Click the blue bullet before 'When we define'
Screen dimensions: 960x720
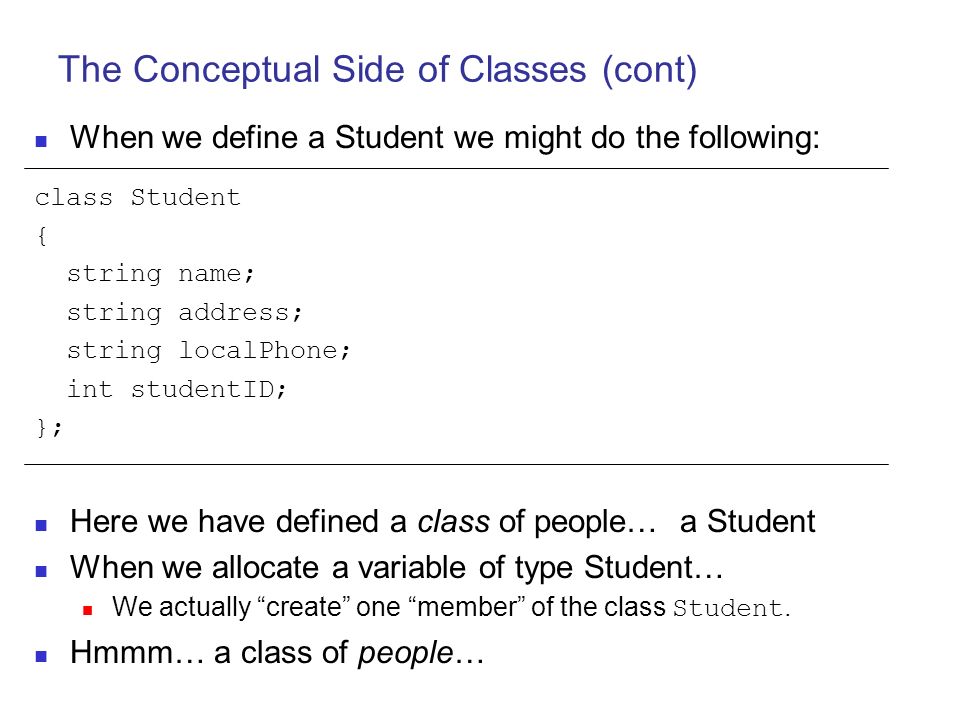[42, 141]
